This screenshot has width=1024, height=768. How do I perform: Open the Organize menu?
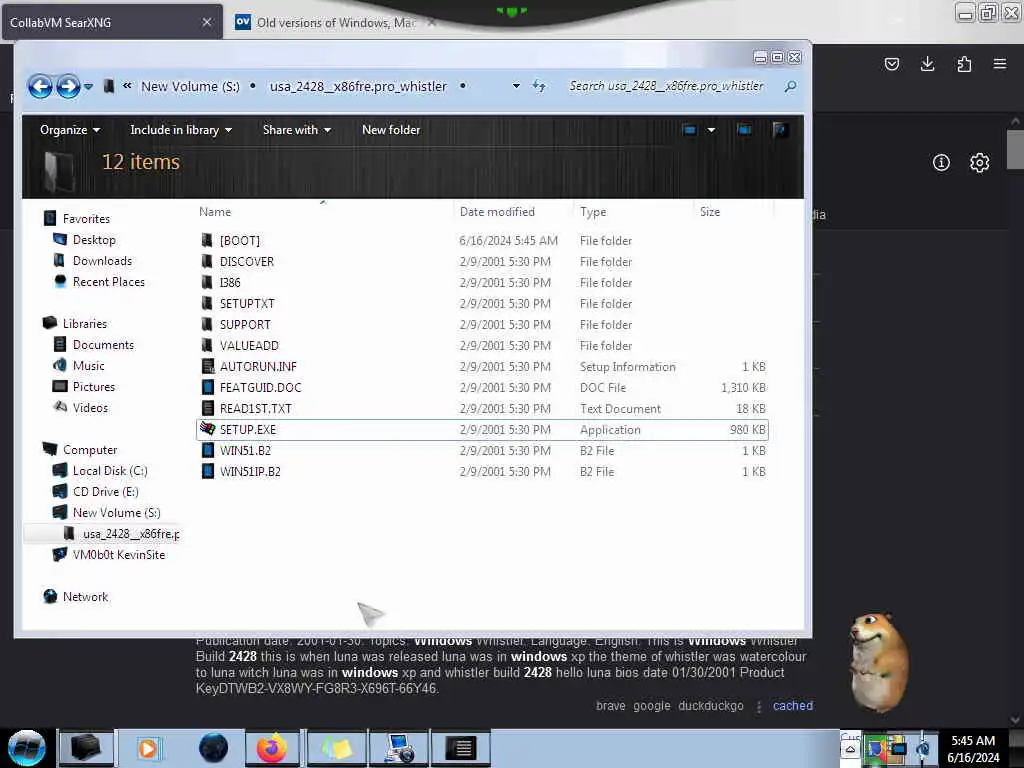[70, 130]
